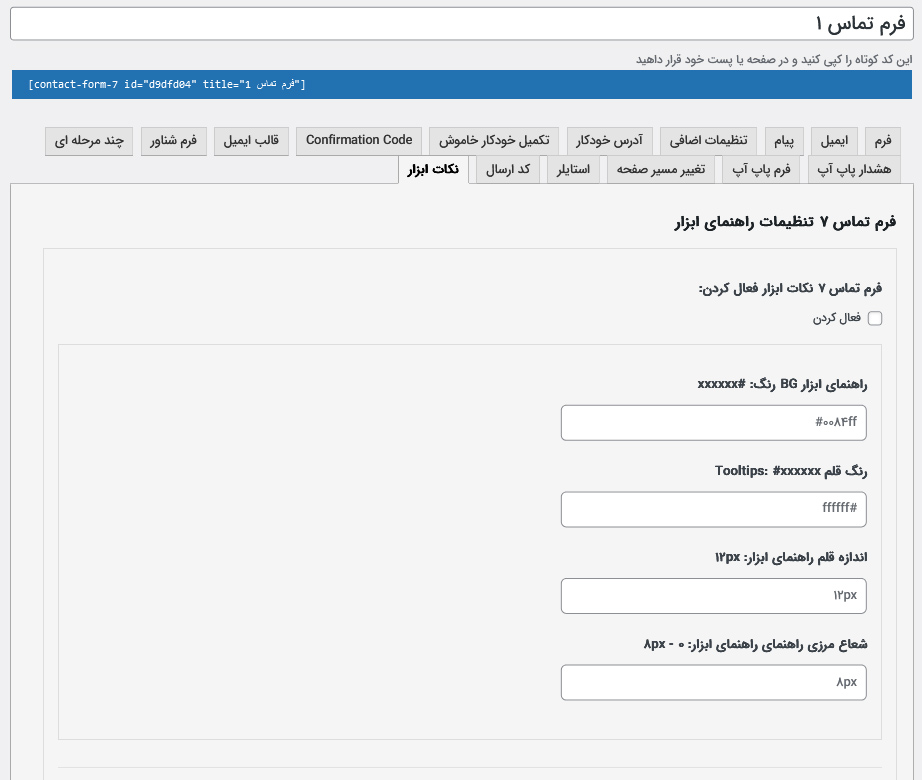Viewport: 922px width, 780px height.
Task: Click the form title field فرم تماس ۱
Action: 462,24
